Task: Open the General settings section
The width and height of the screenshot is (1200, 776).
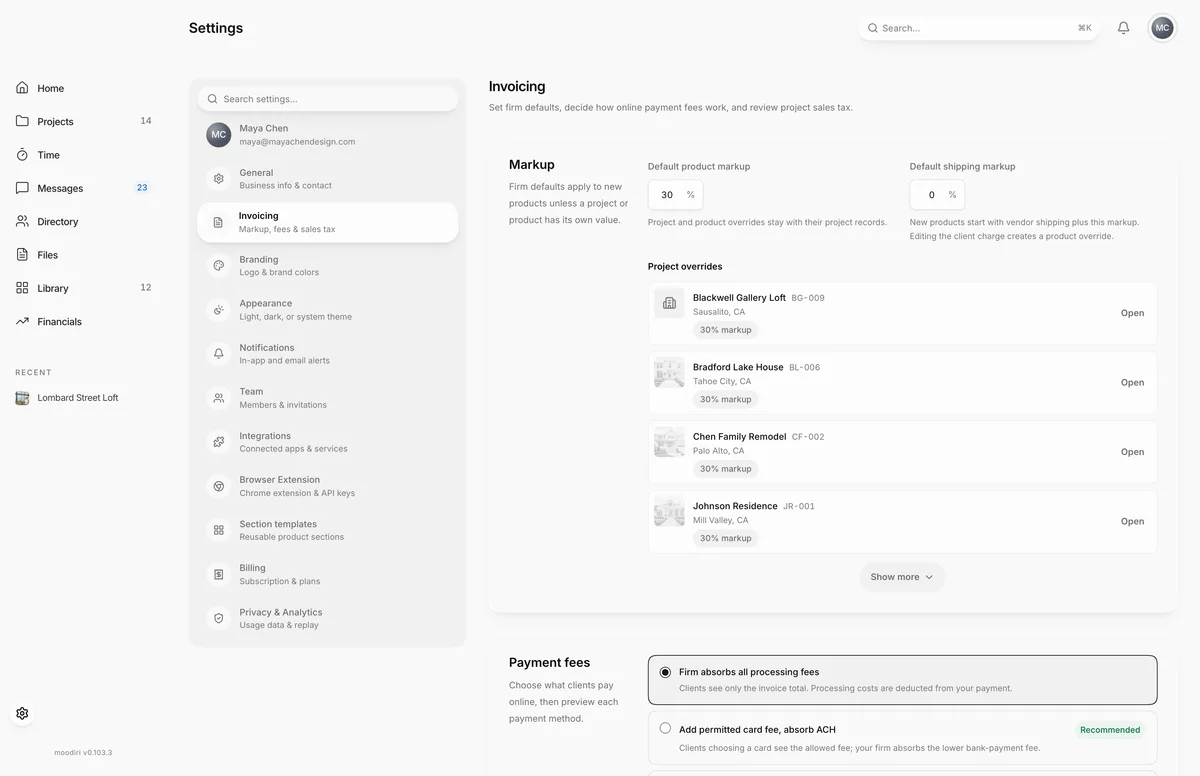Action: point(328,178)
